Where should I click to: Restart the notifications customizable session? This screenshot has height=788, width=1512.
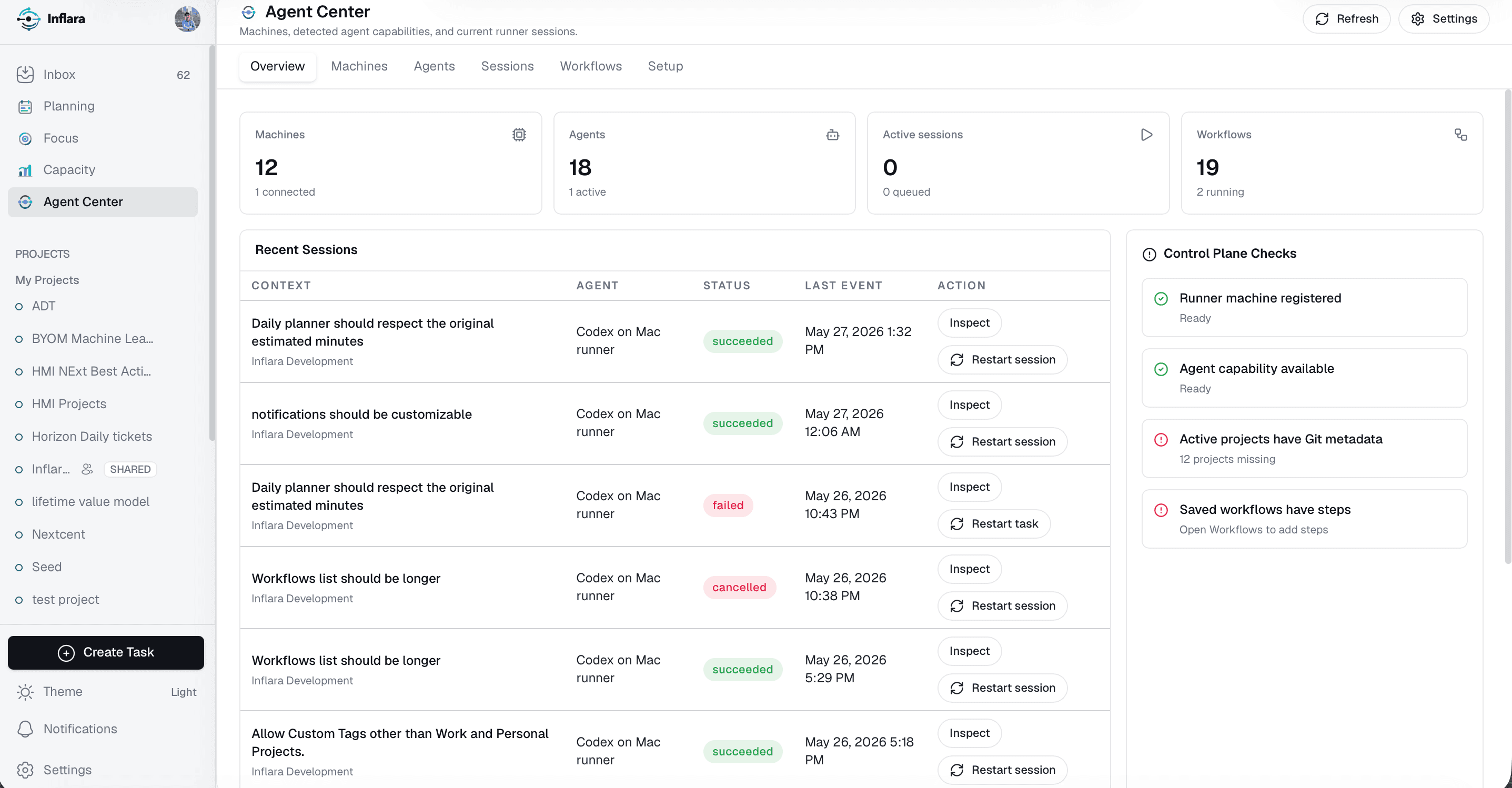click(x=1002, y=442)
